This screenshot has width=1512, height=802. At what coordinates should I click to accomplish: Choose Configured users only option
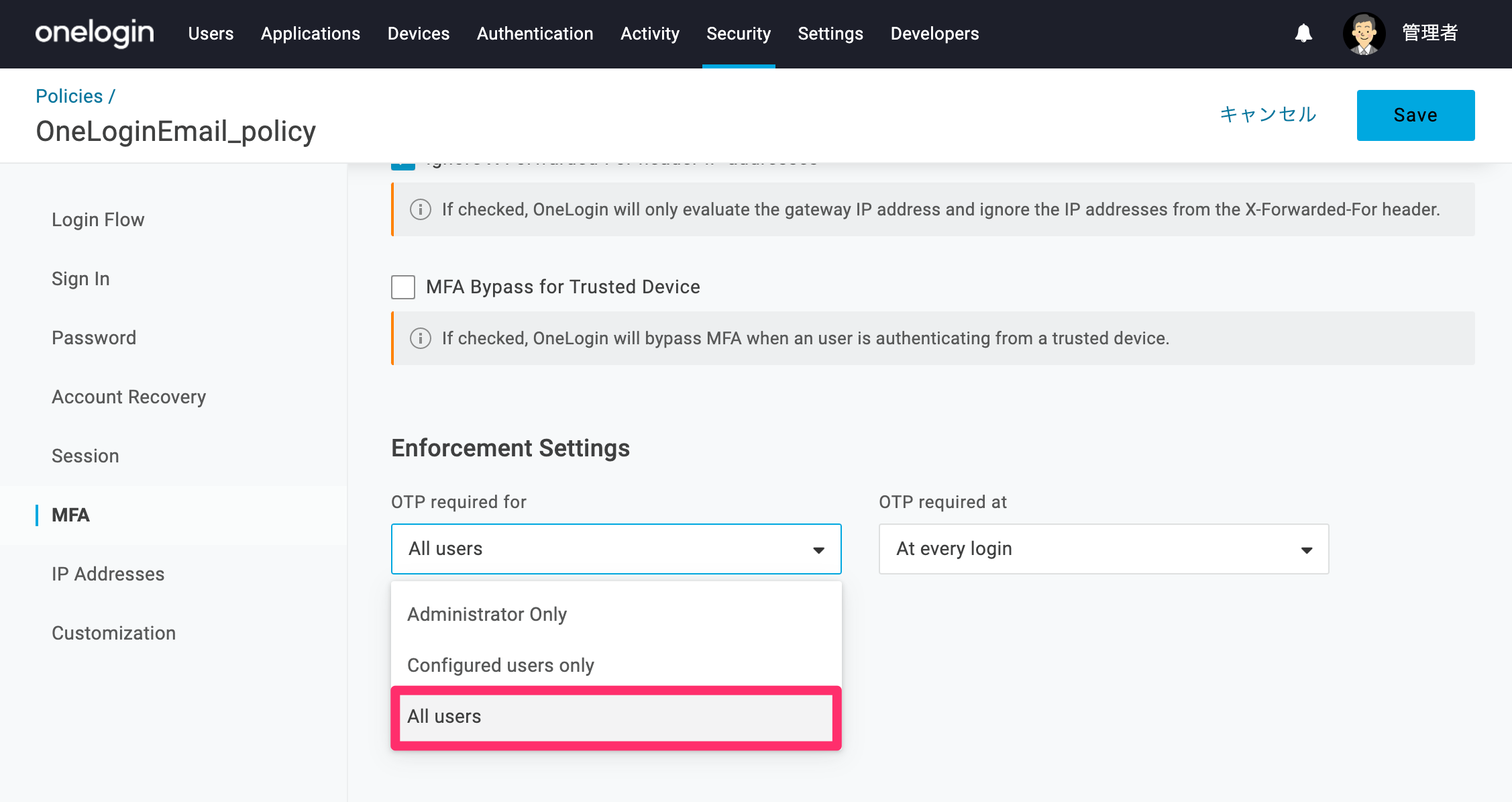(616, 665)
